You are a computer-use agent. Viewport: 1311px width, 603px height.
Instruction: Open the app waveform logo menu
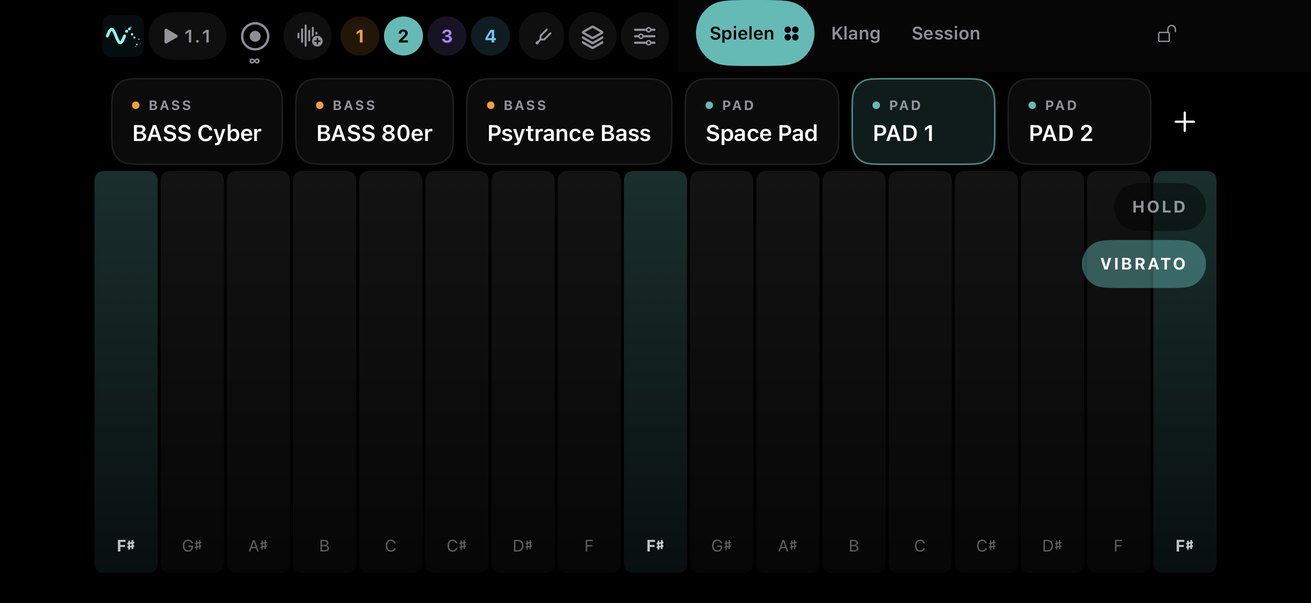(x=122, y=36)
